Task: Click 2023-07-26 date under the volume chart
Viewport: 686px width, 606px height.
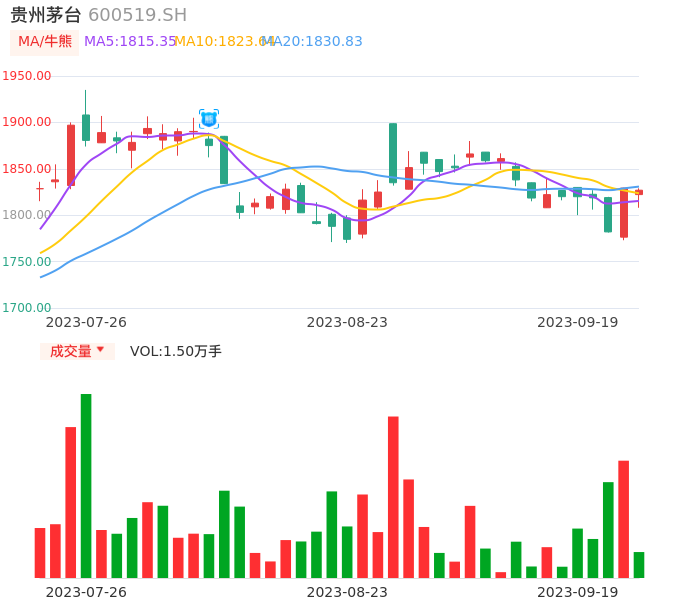Action: click(x=86, y=592)
